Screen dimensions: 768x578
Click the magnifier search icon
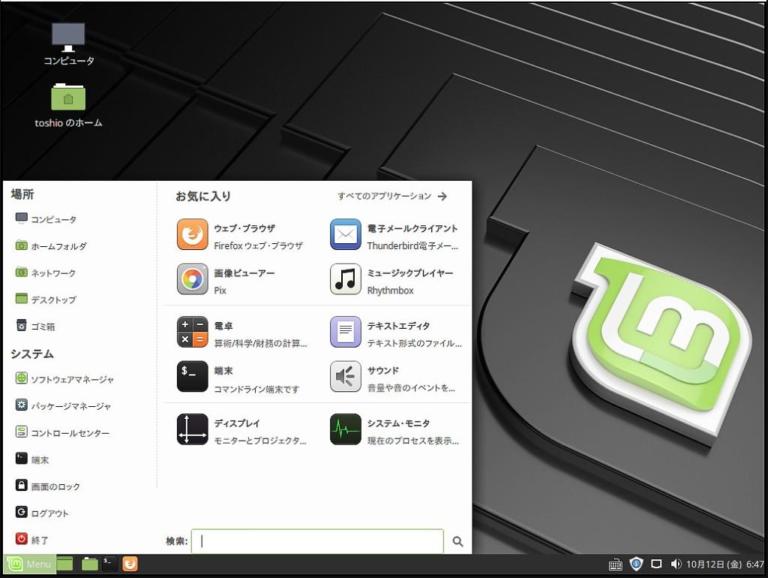(x=457, y=541)
